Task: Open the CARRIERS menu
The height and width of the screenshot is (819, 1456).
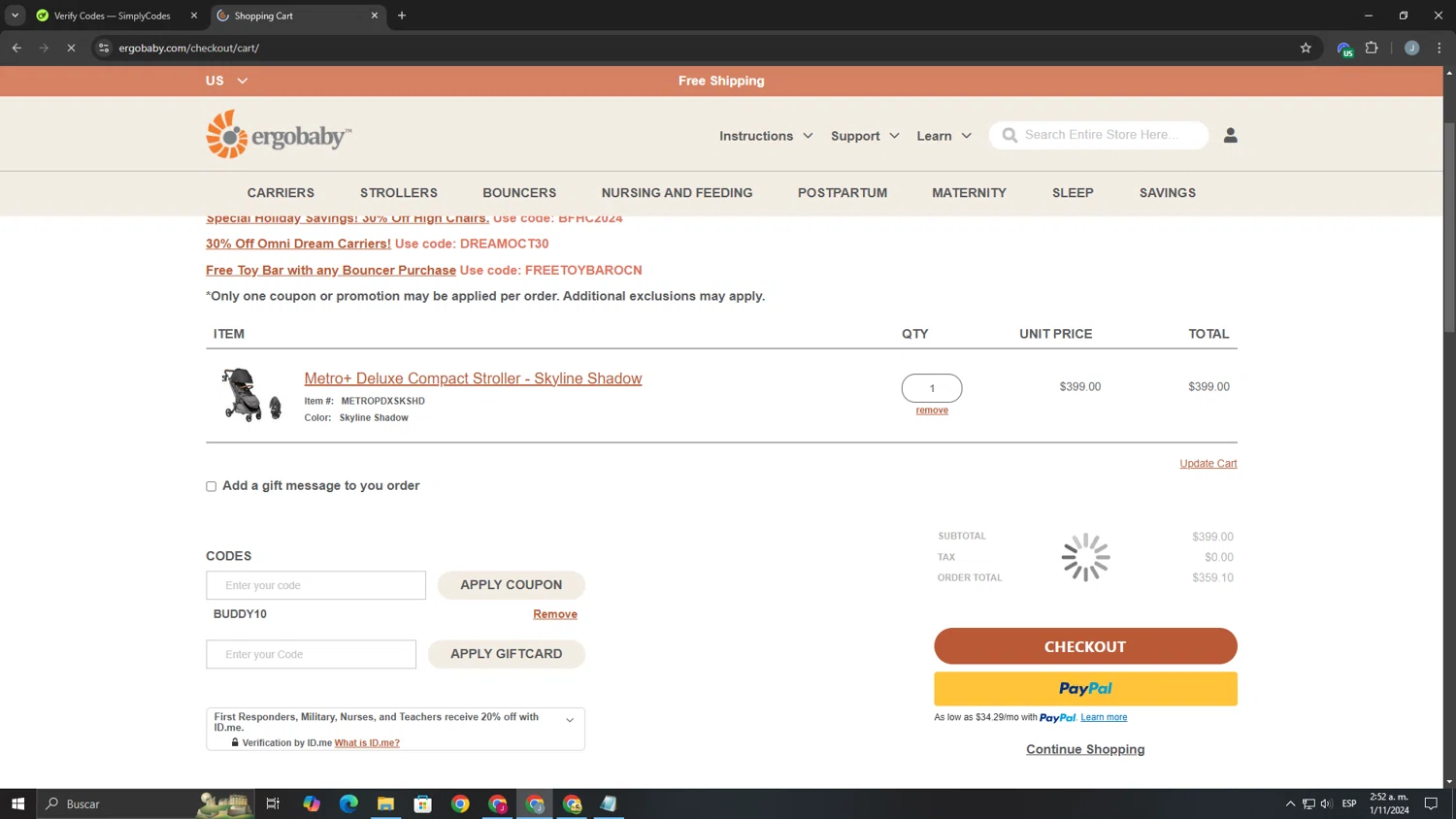Action: pyautogui.click(x=281, y=193)
